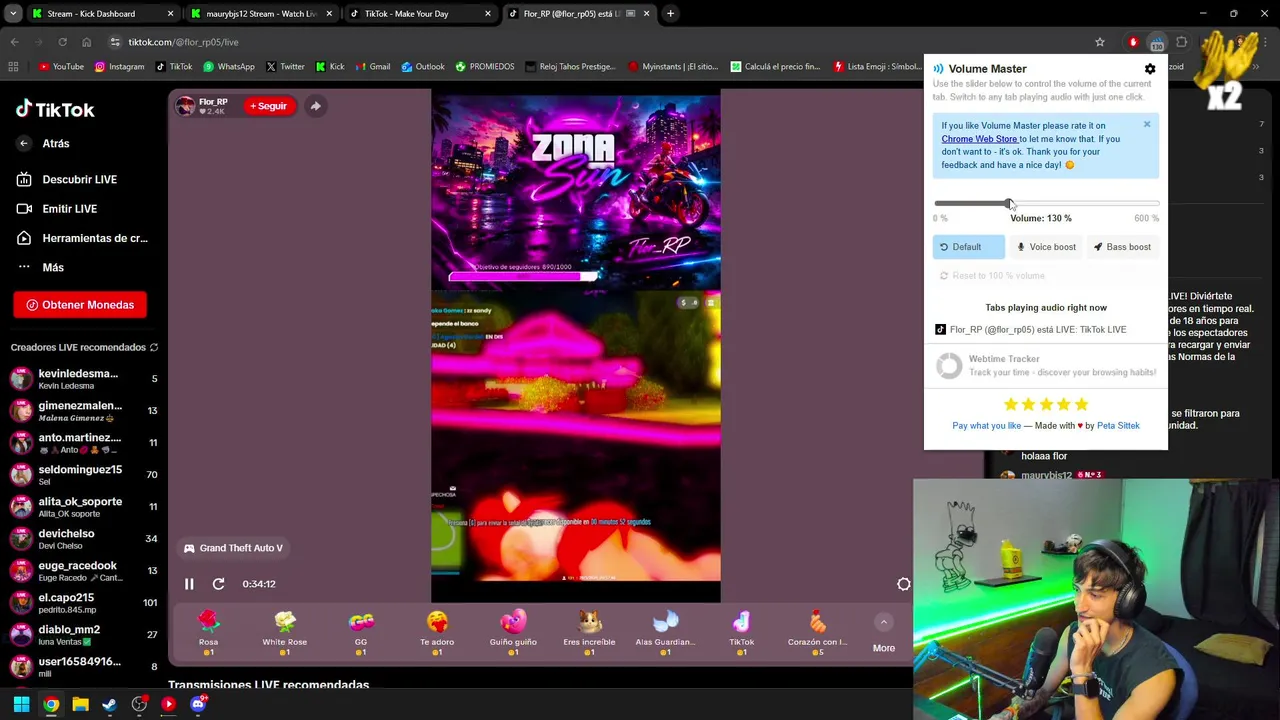Switch to Stream - Kick Dashboard tab
Viewport: 1280px width, 720px height.
102,13
